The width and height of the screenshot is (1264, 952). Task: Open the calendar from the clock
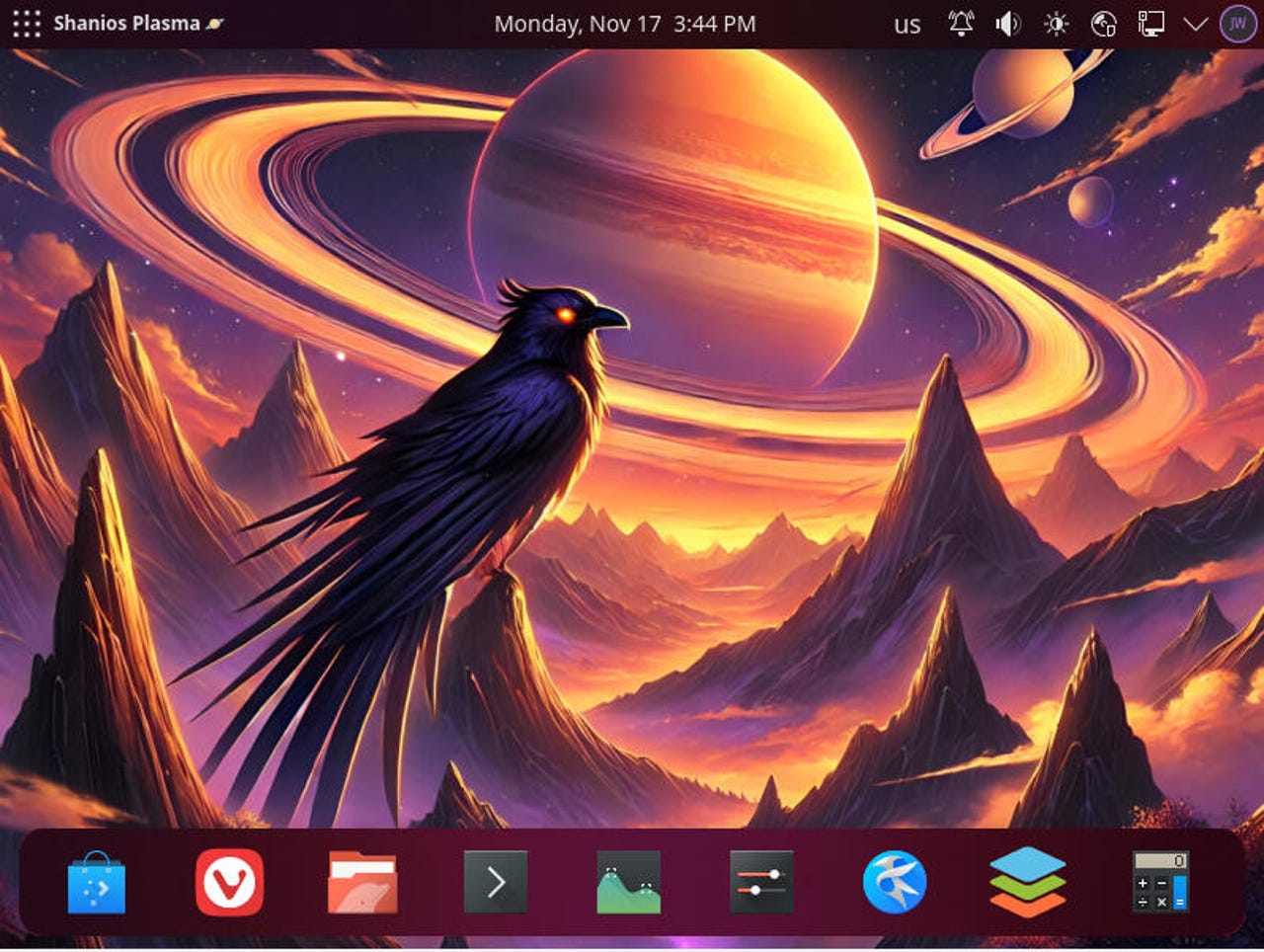coord(624,24)
